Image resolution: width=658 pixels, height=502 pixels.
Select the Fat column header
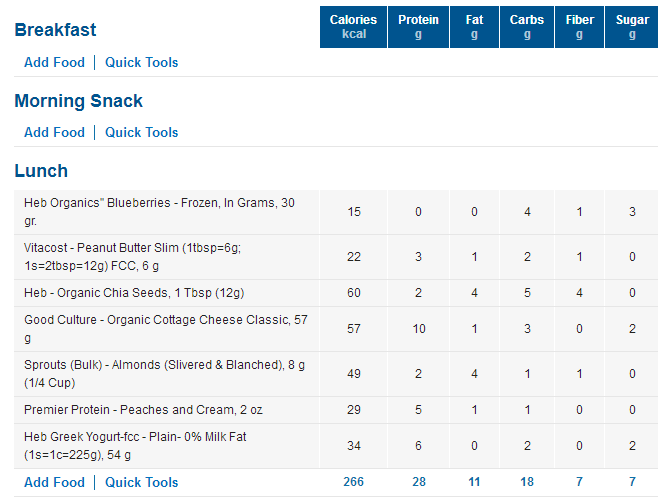[x=474, y=27]
